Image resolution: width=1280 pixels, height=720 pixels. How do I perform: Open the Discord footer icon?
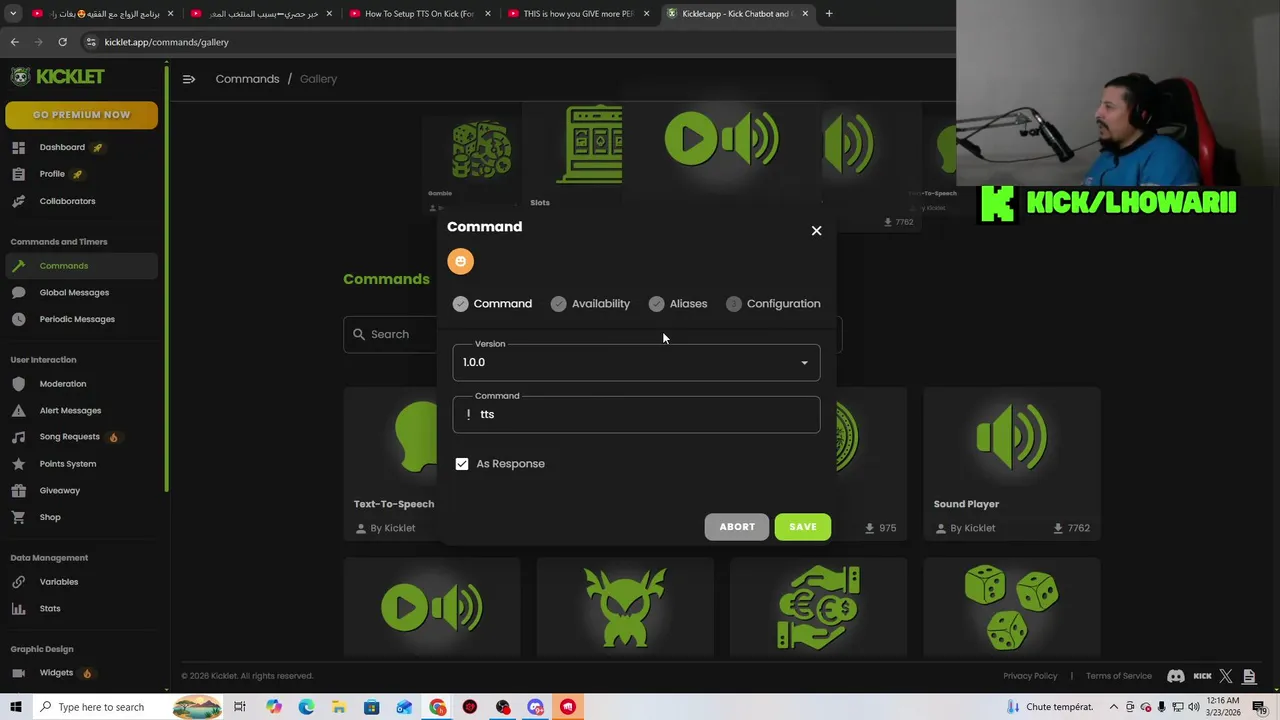click(1176, 676)
